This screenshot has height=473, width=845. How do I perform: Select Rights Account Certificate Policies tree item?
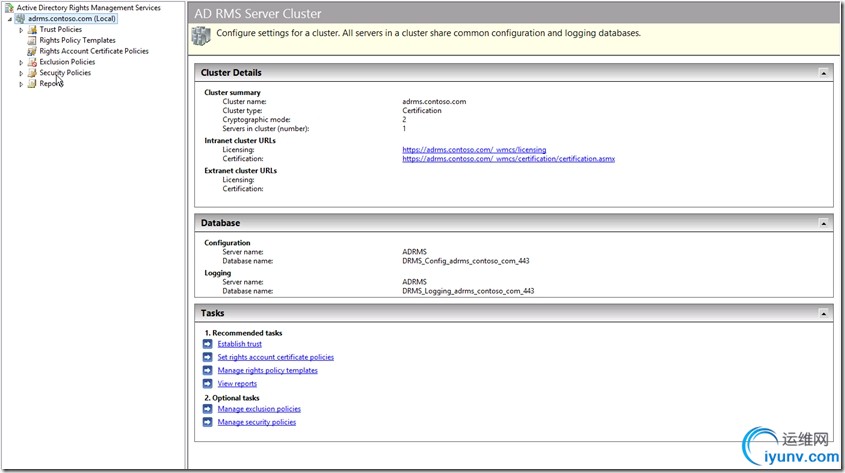tap(94, 51)
